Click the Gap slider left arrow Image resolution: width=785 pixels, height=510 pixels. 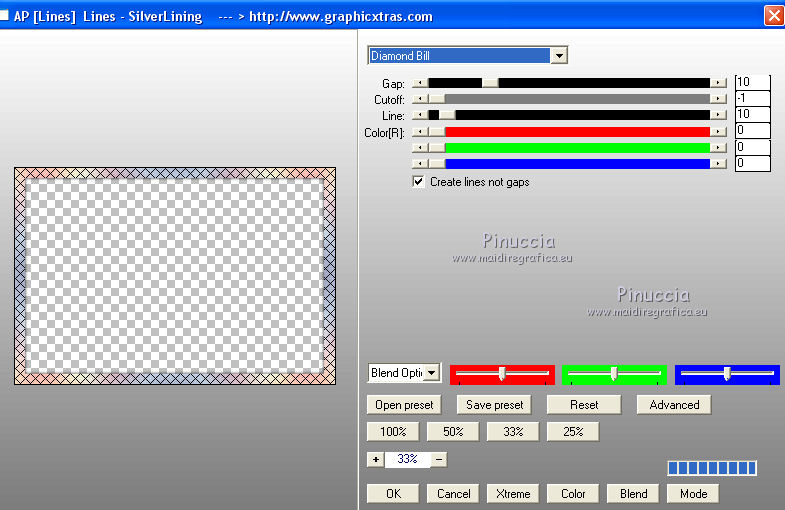tap(420, 83)
